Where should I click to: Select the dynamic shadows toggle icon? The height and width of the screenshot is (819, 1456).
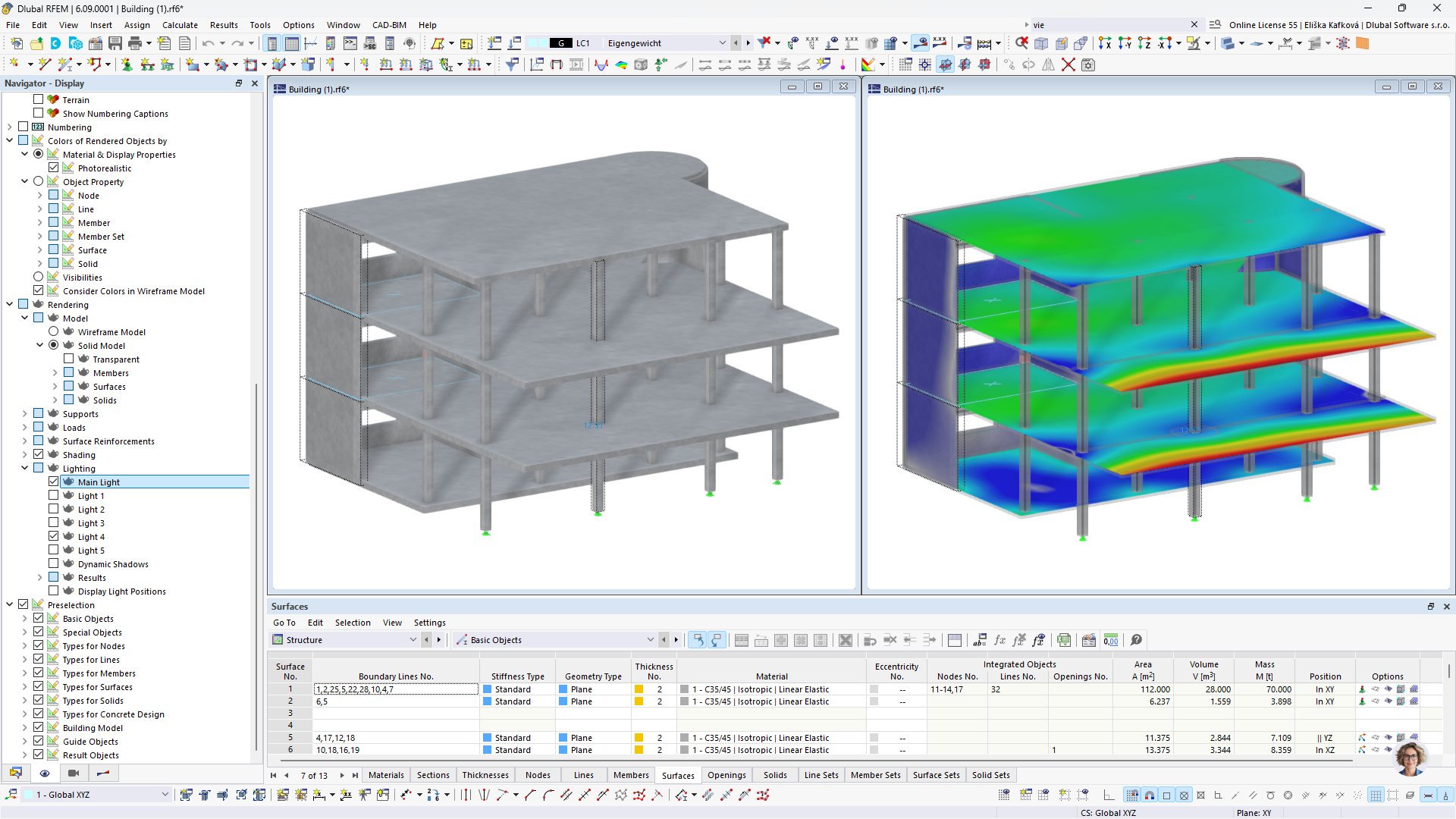click(x=55, y=564)
